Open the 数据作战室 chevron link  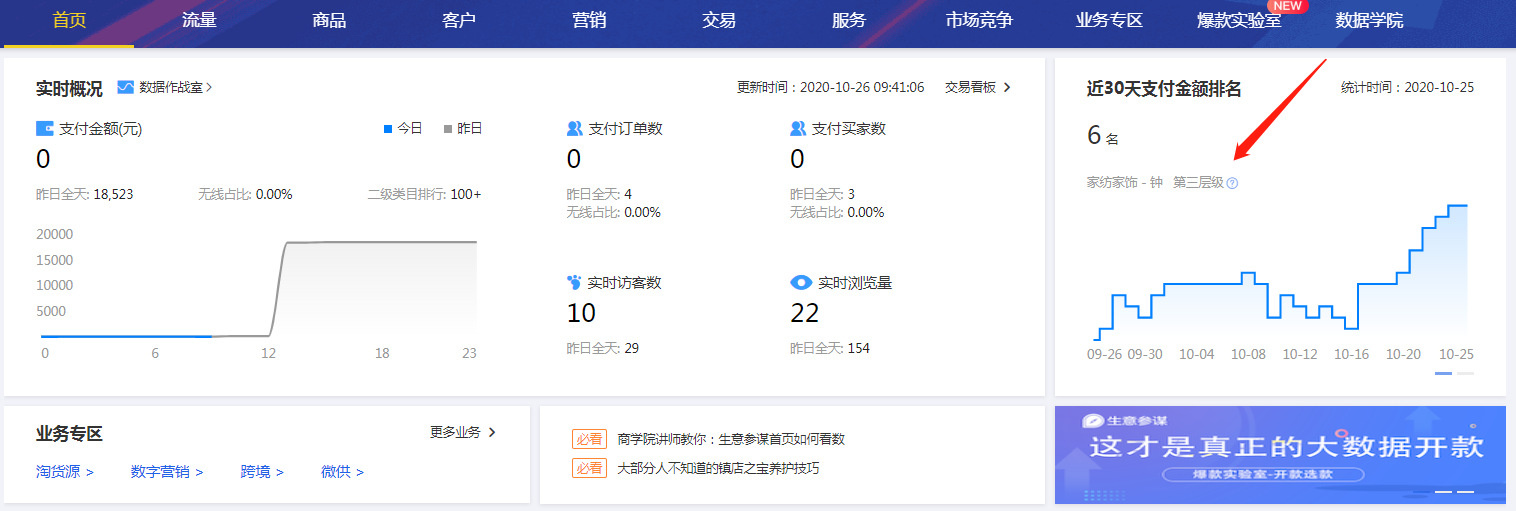click(209, 87)
